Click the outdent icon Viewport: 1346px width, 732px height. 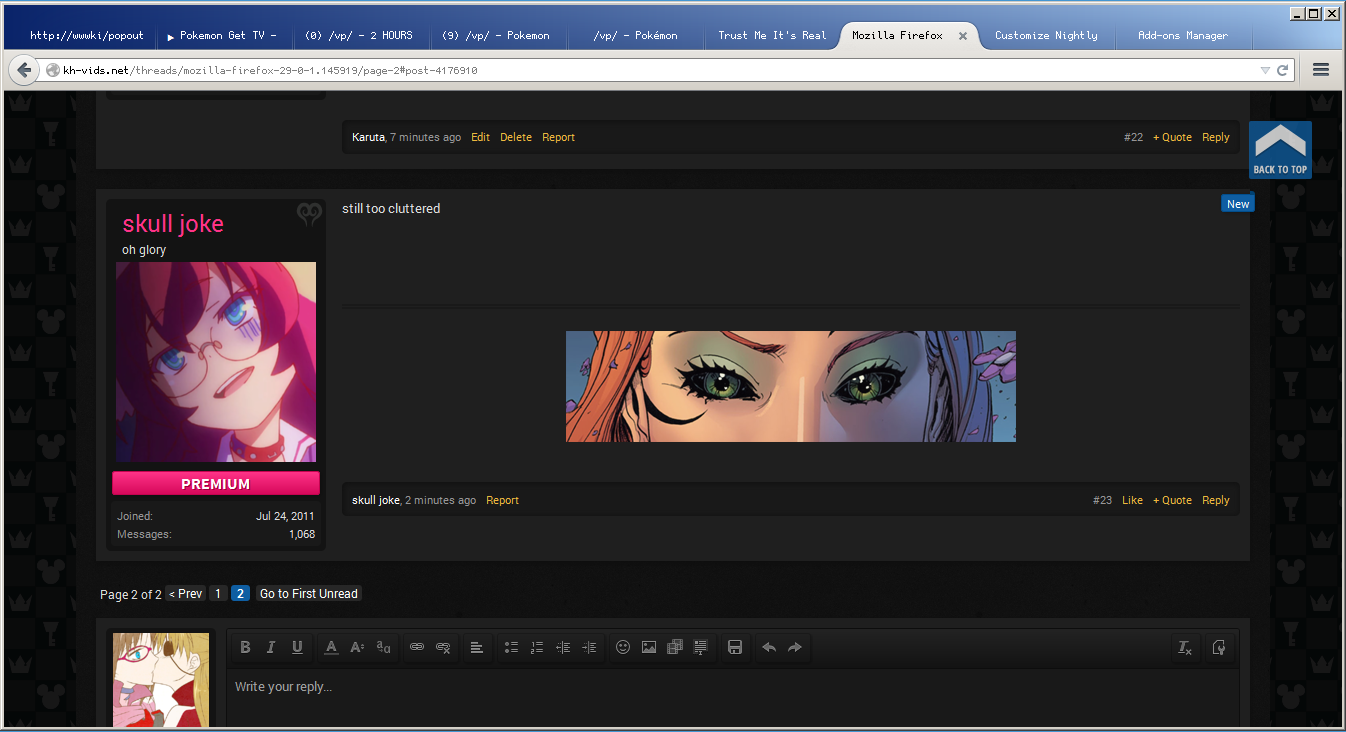point(563,647)
